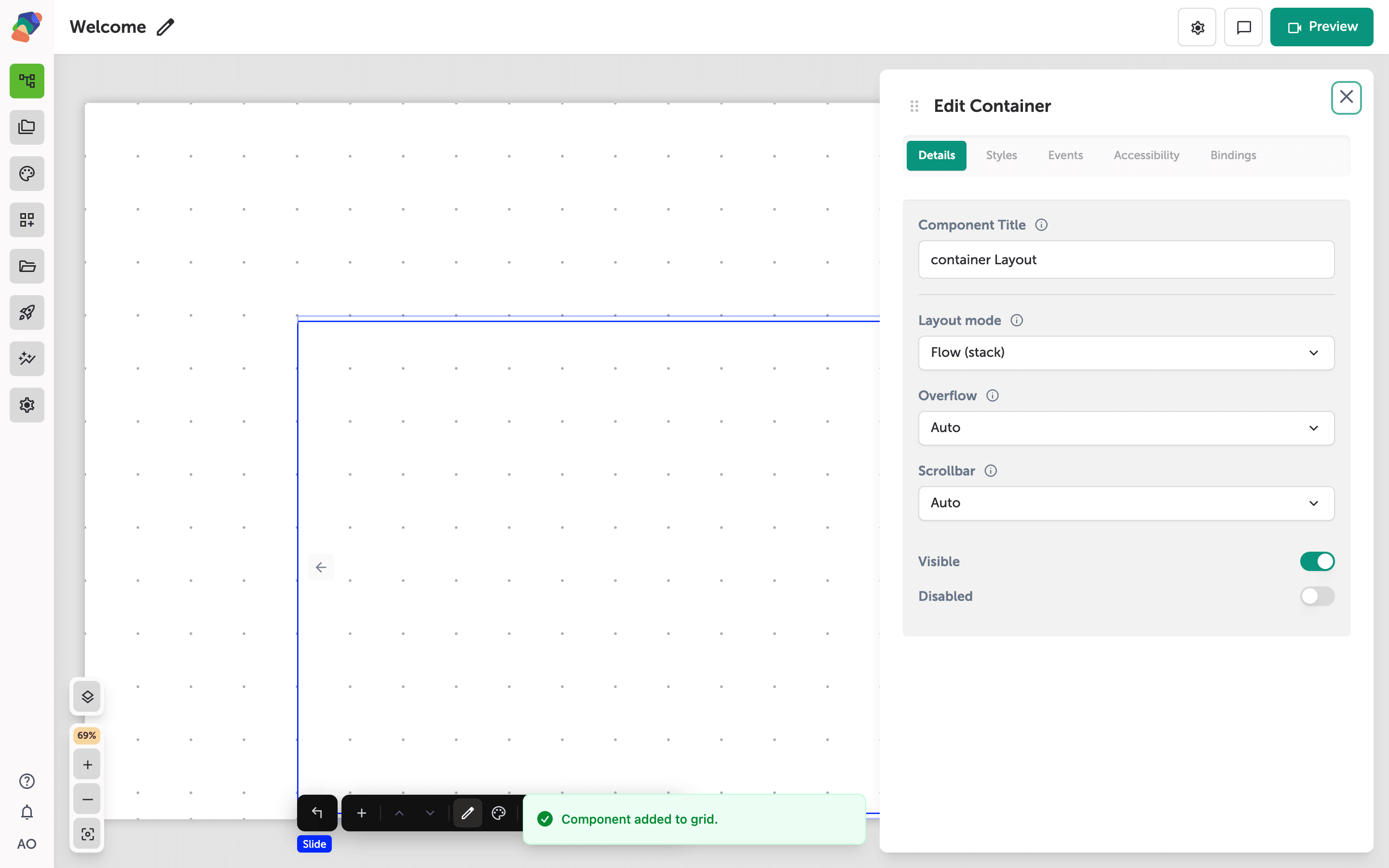Close the Edit Container panel
The width and height of the screenshot is (1389, 868).
[x=1346, y=97]
